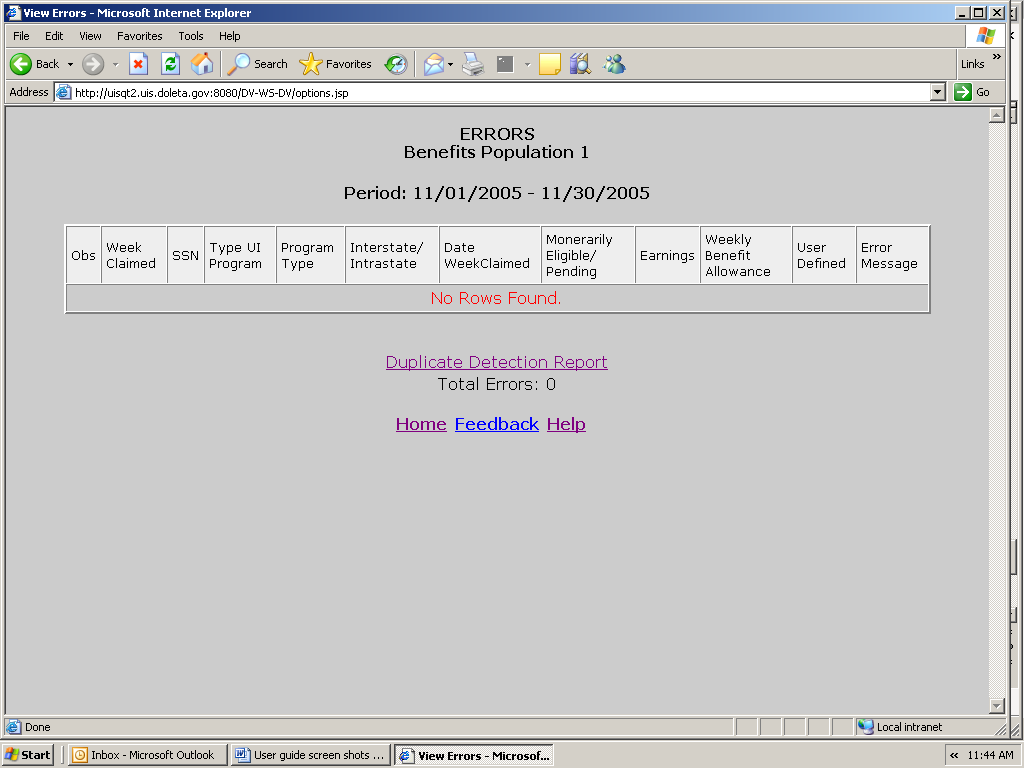Click the Forward arrow icon
The width and height of the screenshot is (1024, 768).
coord(93,64)
